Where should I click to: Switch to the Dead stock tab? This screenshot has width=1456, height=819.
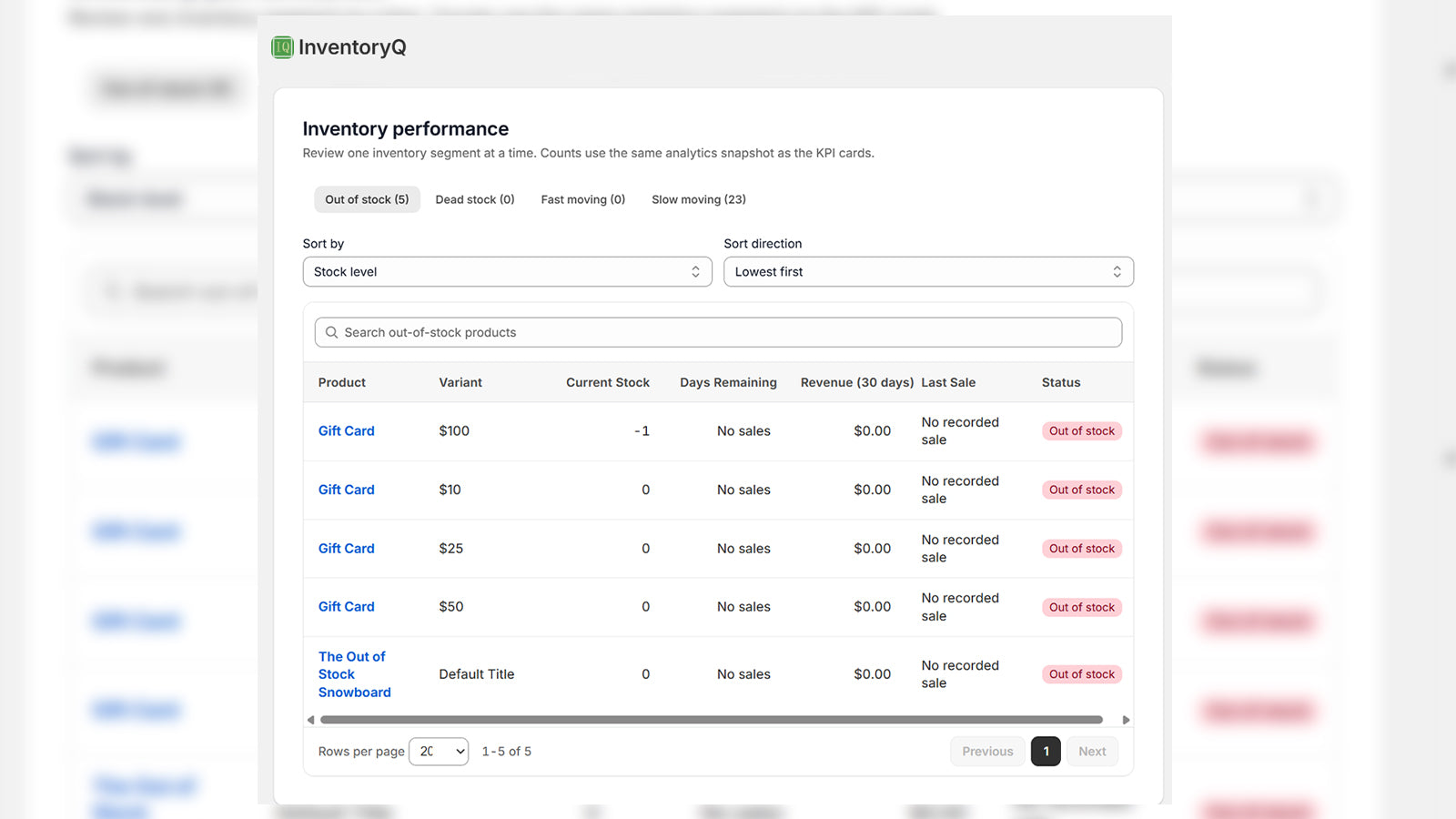click(475, 199)
